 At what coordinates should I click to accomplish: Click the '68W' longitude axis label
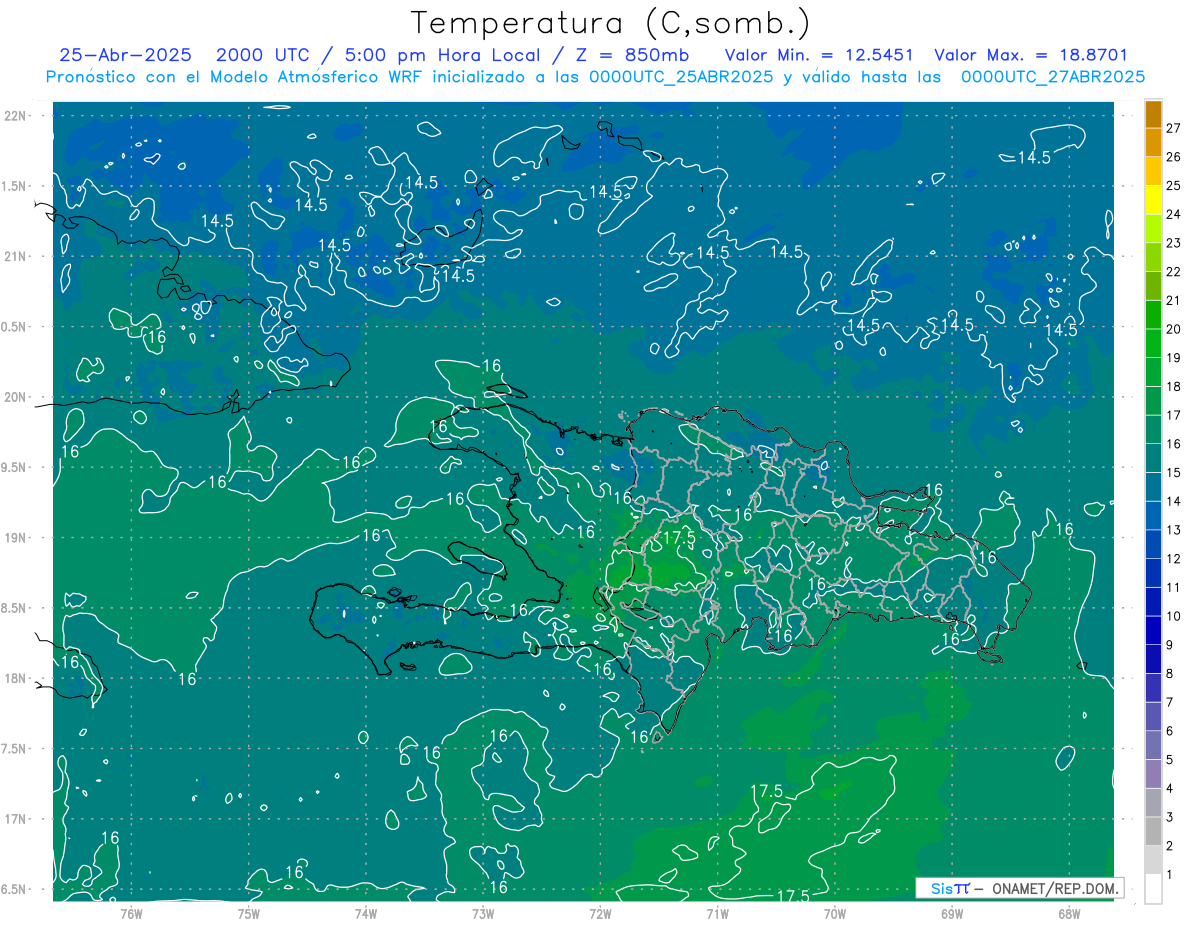pos(1069,913)
